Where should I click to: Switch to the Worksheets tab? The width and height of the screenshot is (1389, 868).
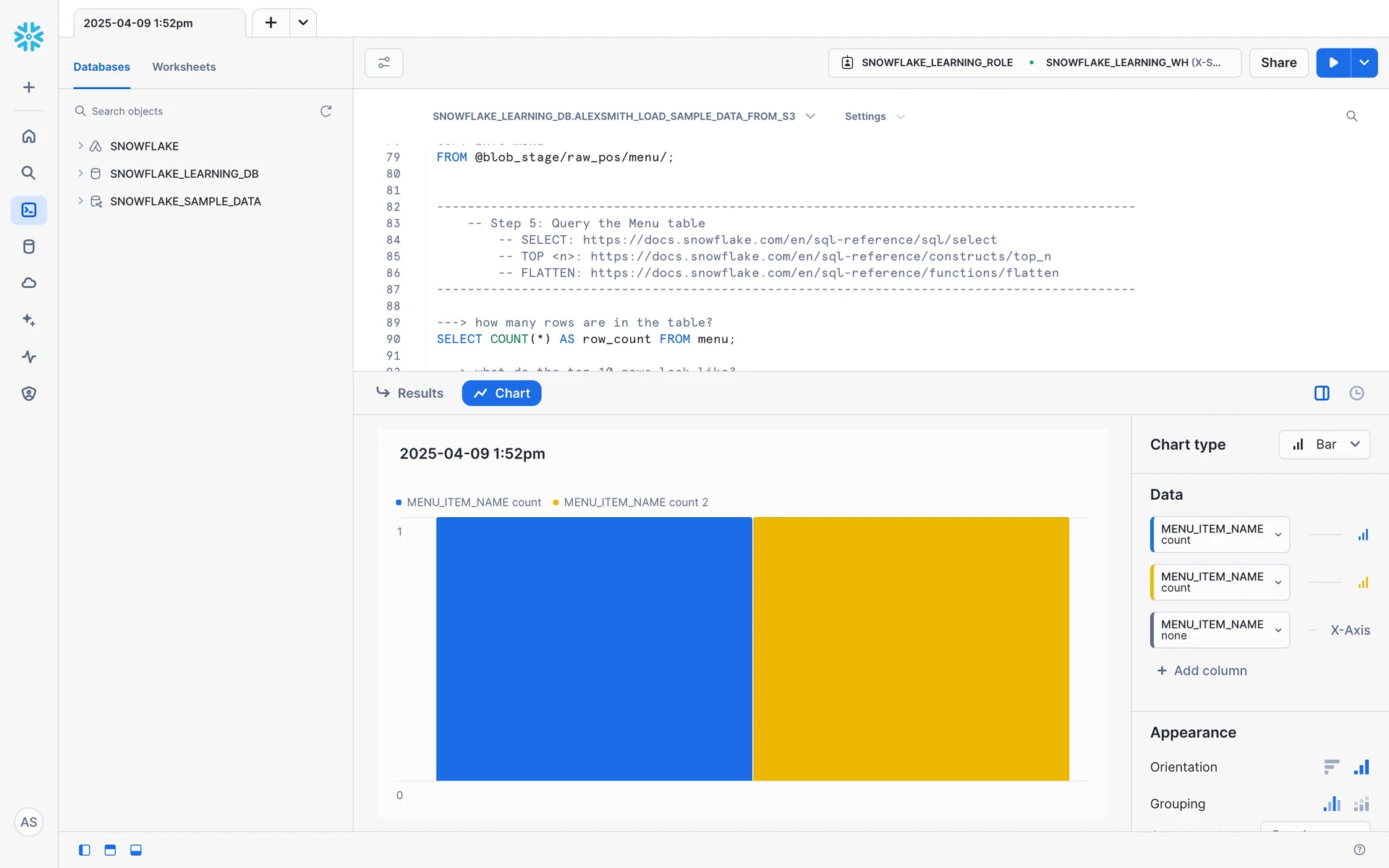point(184,67)
